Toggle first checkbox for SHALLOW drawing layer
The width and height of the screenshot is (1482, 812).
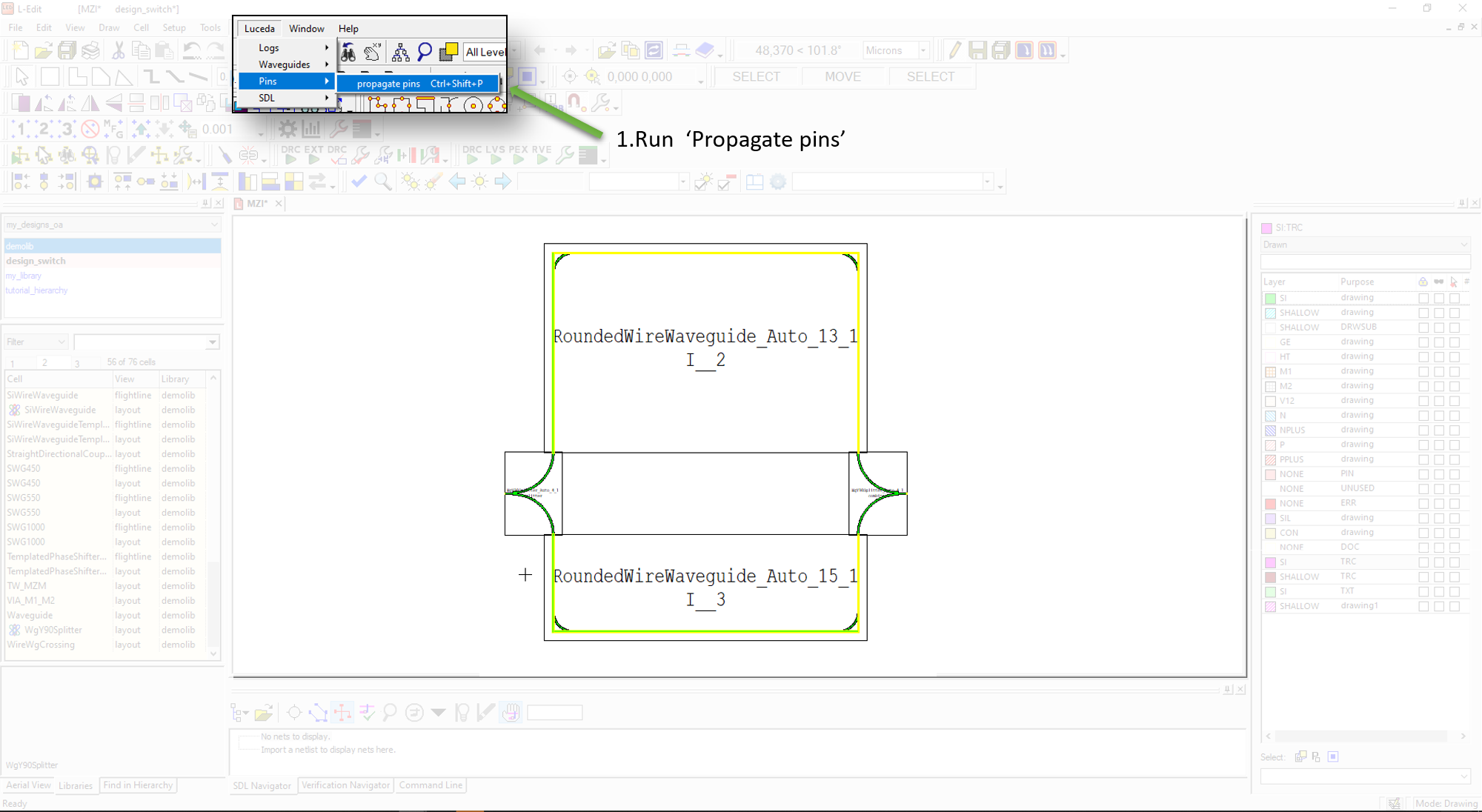(1423, 313)
